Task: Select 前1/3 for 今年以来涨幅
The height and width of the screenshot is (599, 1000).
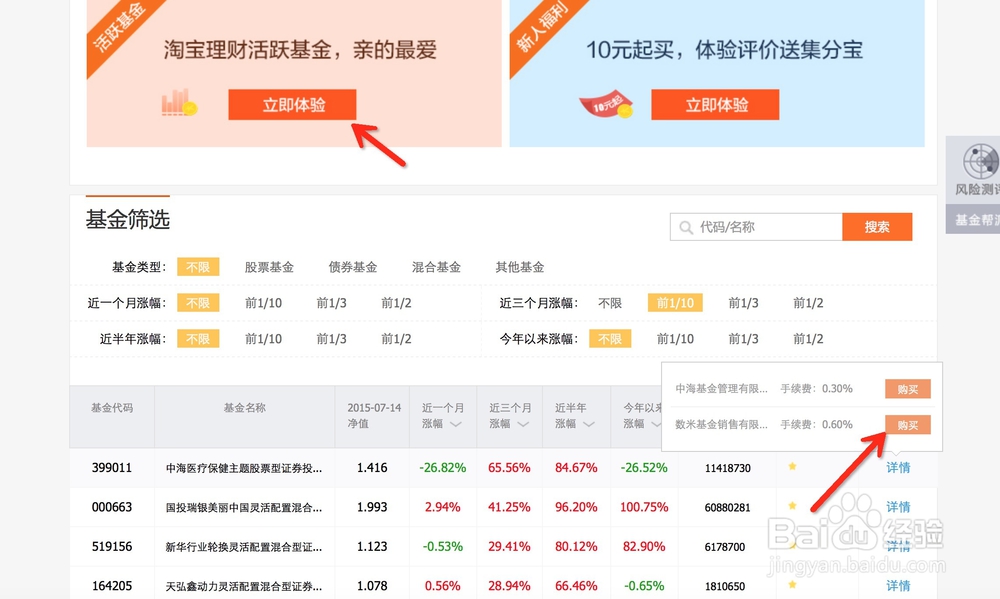Action: tap(744, 338)
